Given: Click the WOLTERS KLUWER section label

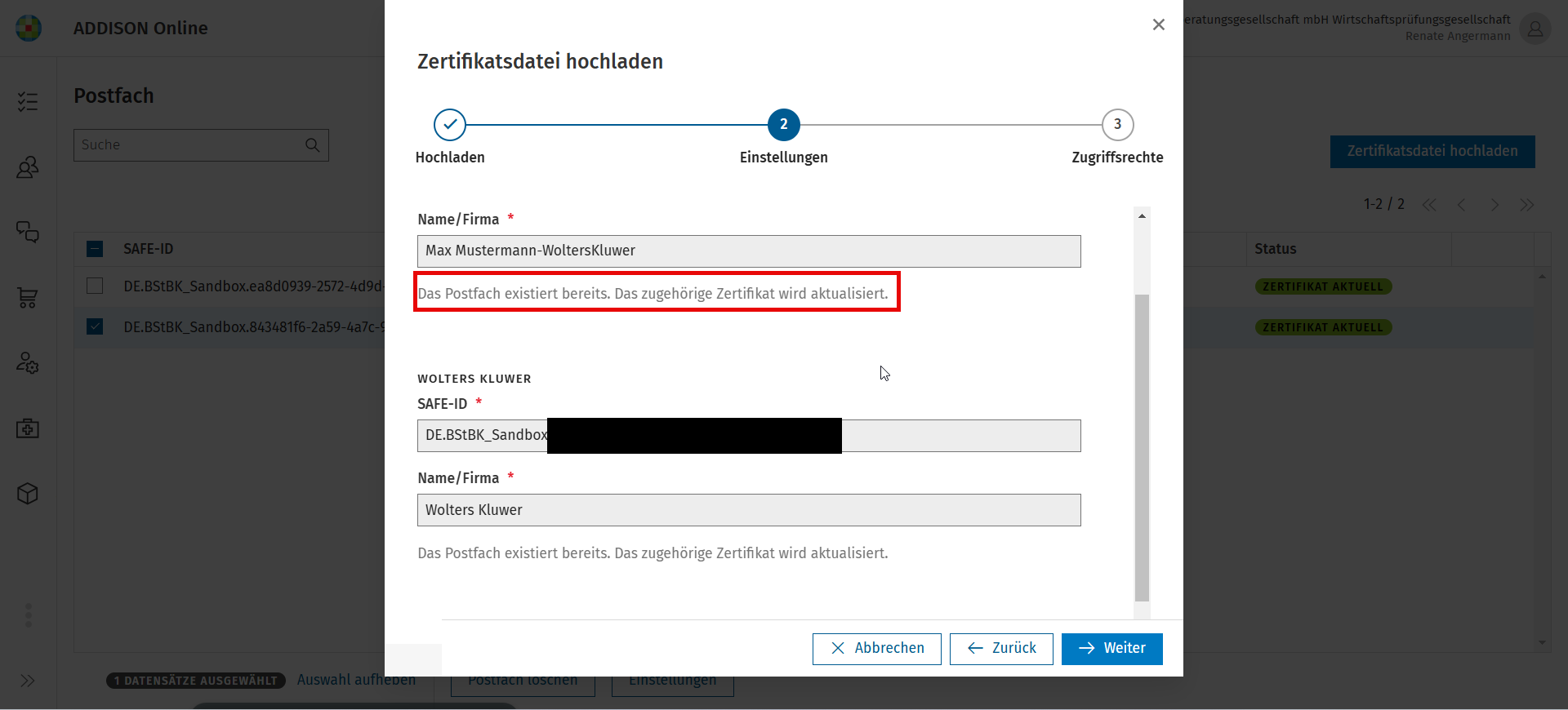Looking at the screenshot, I should [x=474, y=379].
